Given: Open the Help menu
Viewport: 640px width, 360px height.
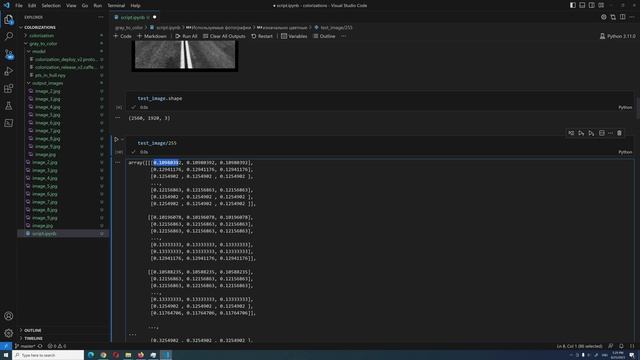Looking at the screenshot, I should point(136,6).
